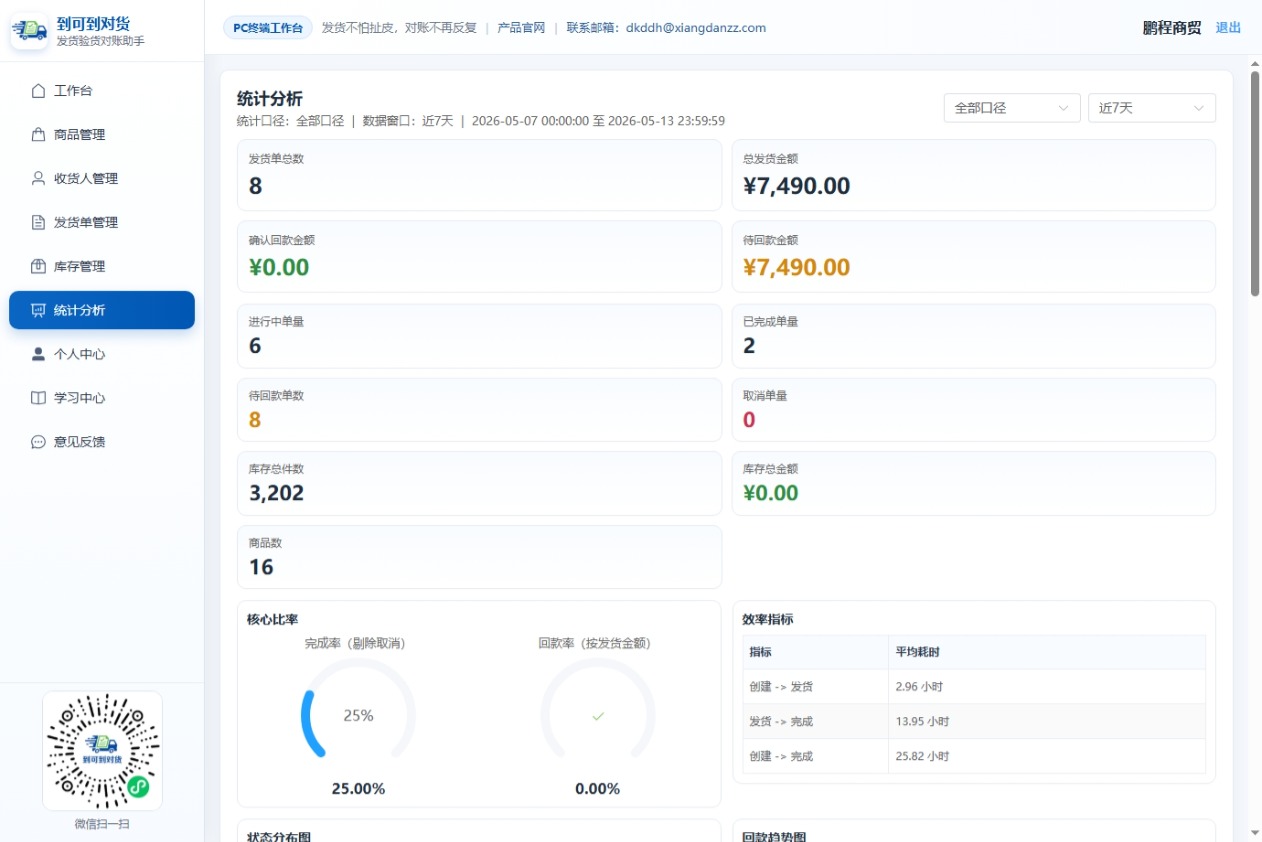Click the 发货单总数 card showing 8

479,175
